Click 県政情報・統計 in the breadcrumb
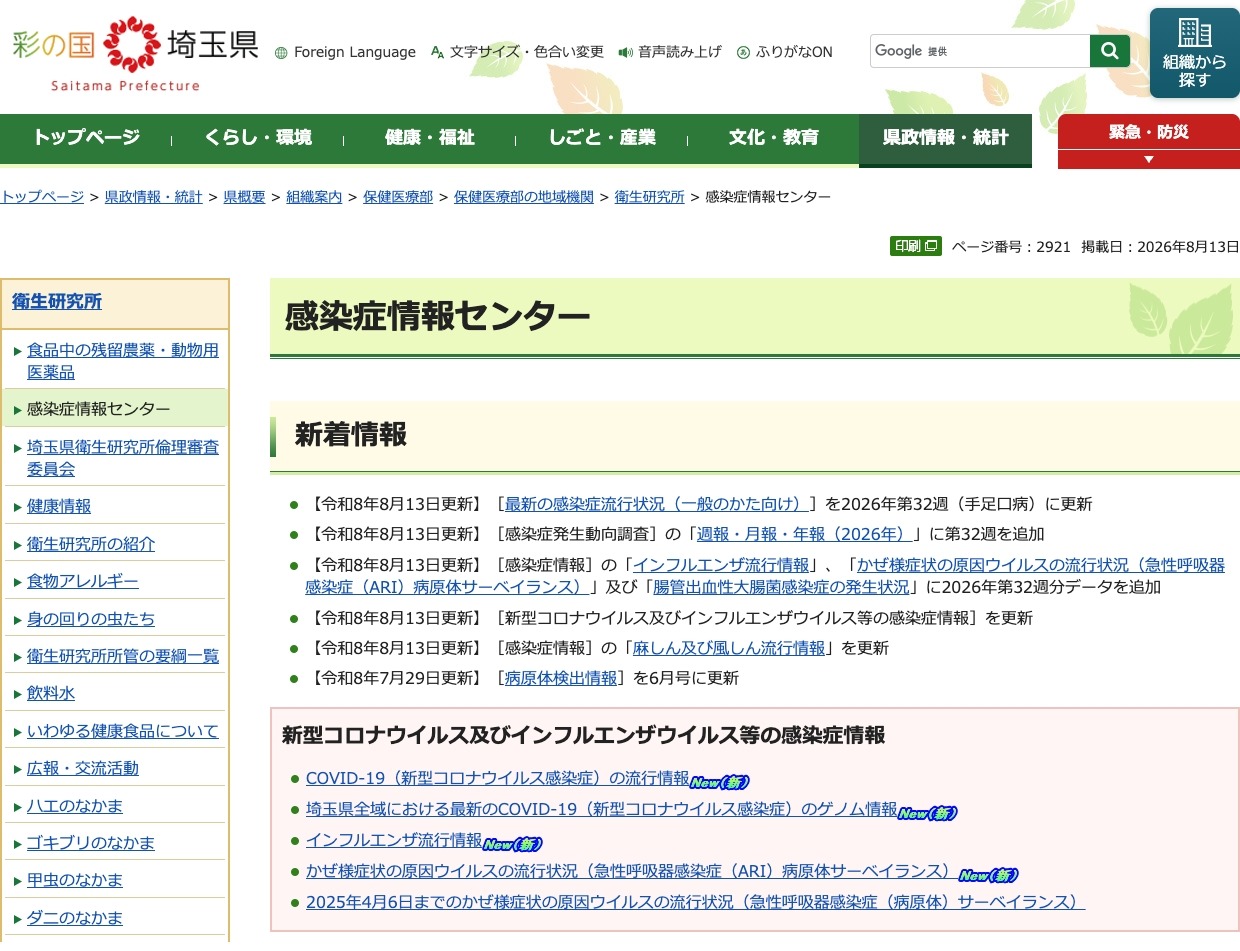This screenshot has height=951, width=1240. click(x=153, y=197)
